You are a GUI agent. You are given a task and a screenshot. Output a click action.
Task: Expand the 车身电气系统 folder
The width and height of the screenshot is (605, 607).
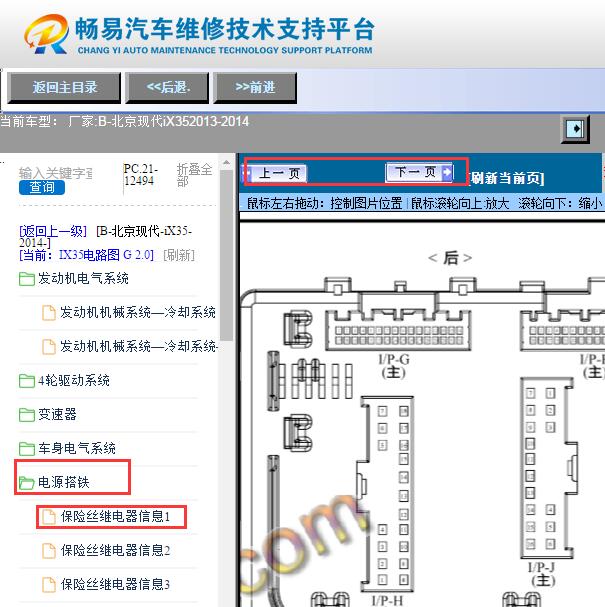(x=77, y=448)
